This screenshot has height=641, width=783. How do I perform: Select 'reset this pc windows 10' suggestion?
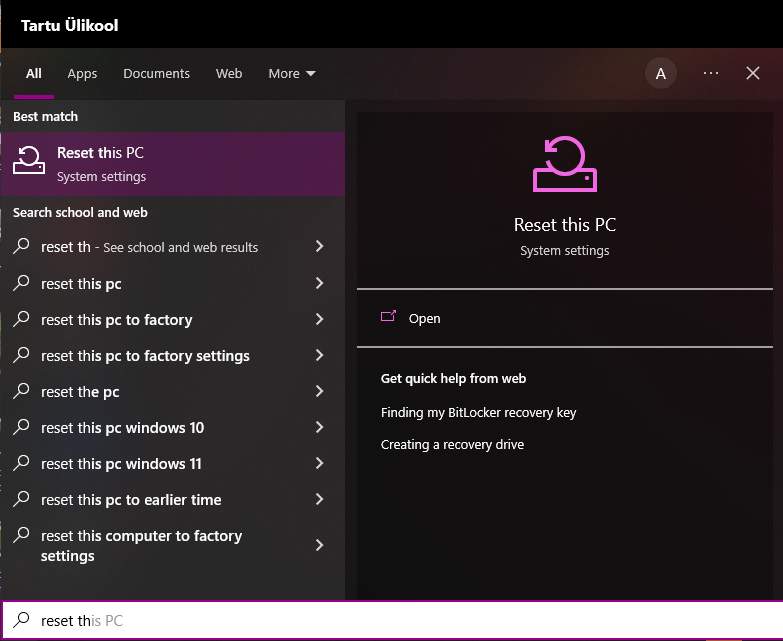pos(173,427)
